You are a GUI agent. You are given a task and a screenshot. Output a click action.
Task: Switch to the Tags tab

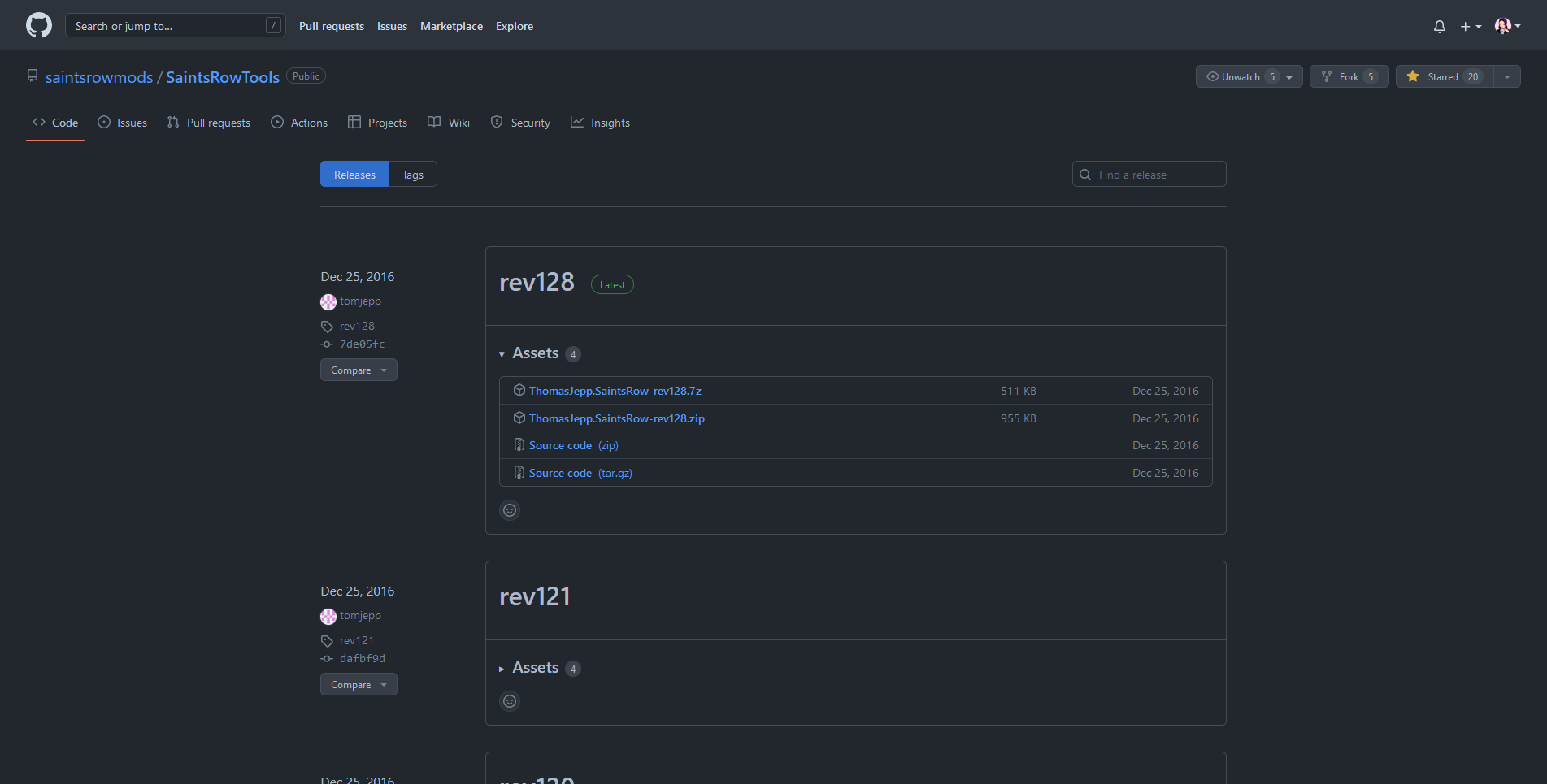(x=413, y=174)
